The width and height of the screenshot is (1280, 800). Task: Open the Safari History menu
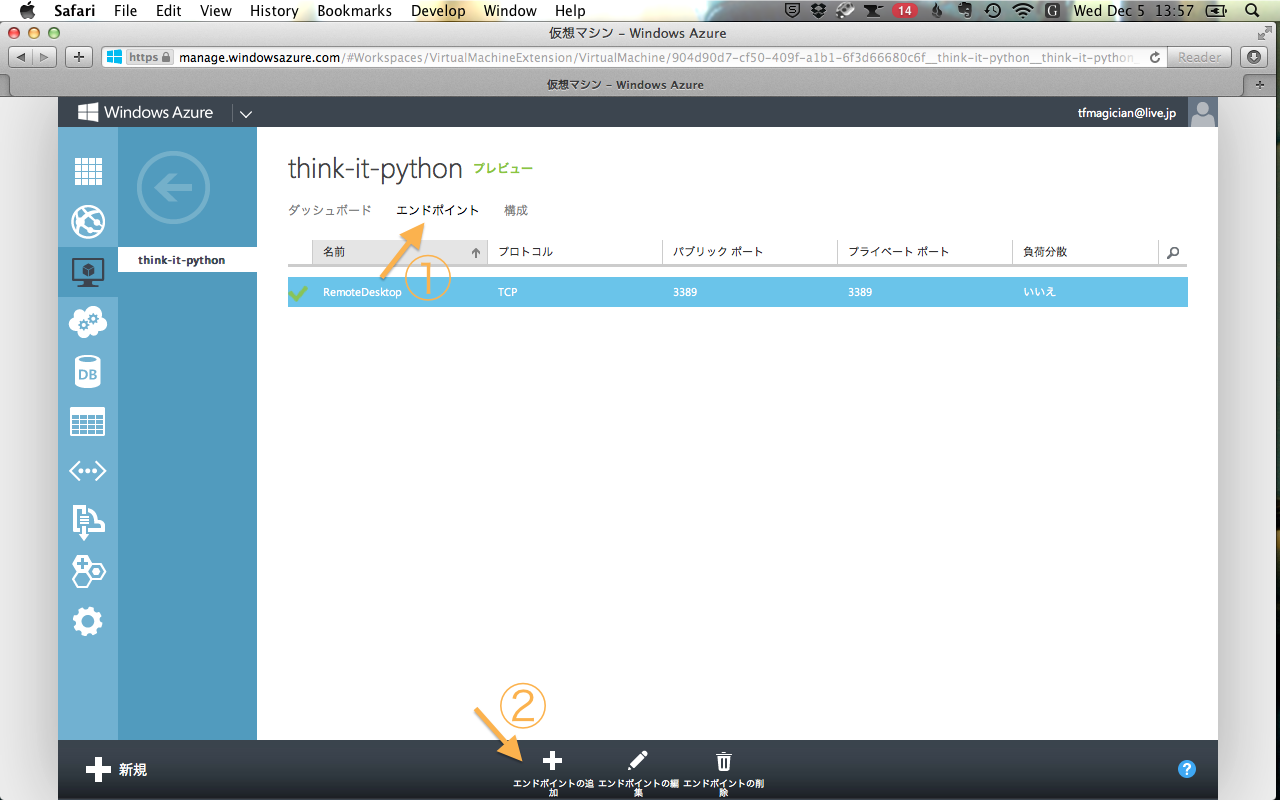tap(274, 11)
